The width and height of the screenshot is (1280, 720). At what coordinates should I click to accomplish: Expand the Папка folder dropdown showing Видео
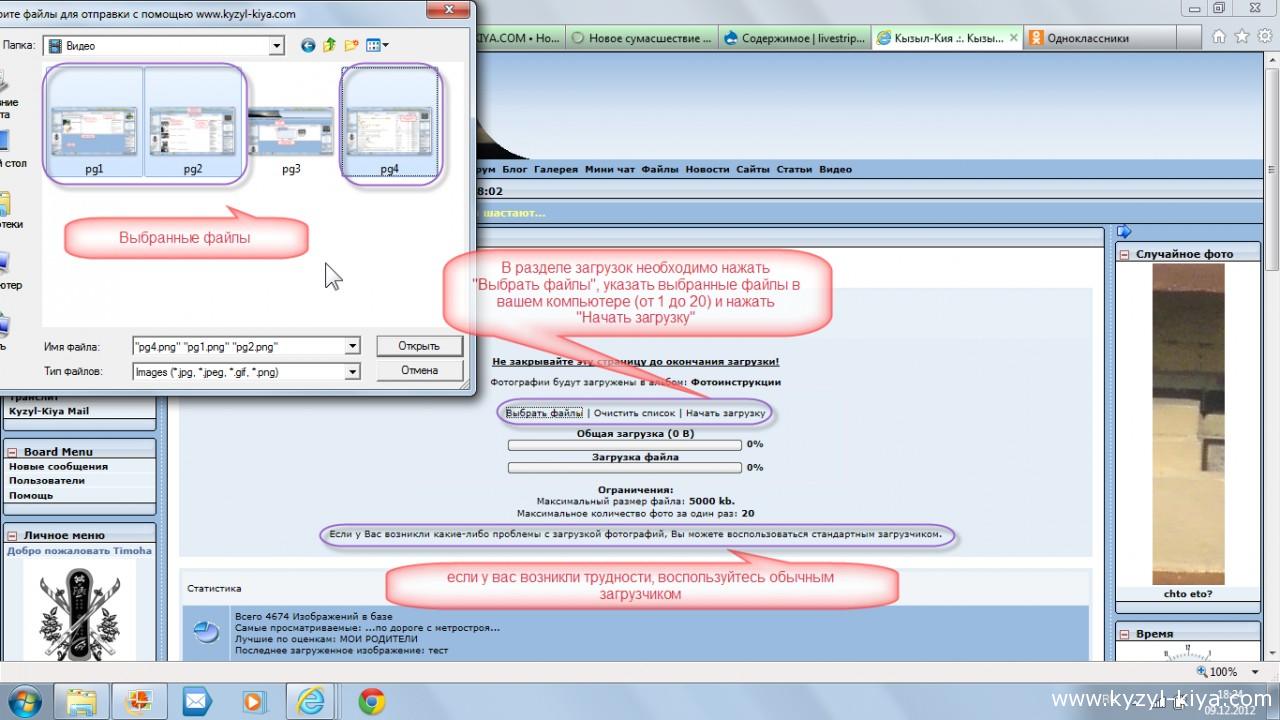coord(277,46)
